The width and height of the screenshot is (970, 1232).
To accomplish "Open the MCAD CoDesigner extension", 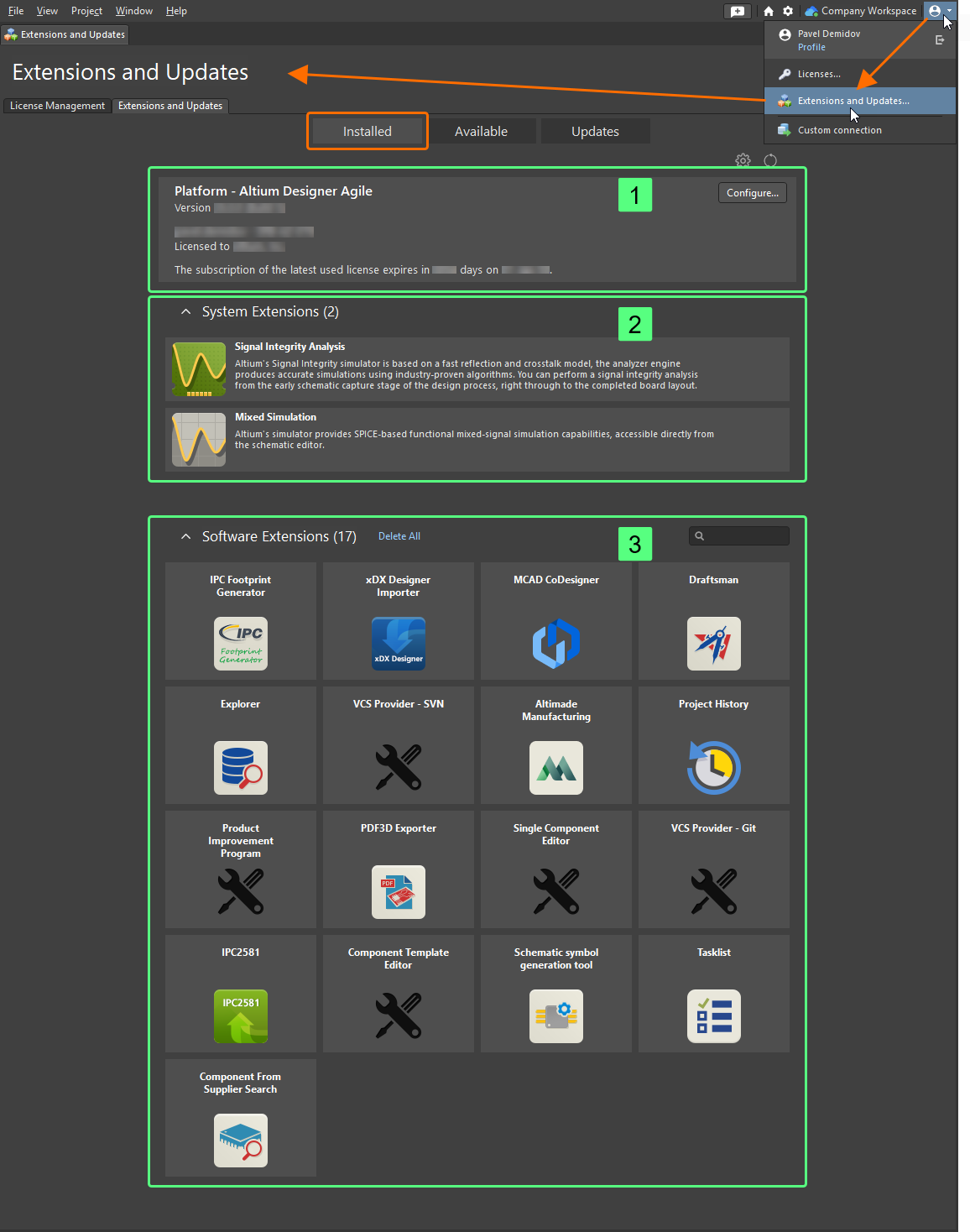I will [x=555, y=644].
